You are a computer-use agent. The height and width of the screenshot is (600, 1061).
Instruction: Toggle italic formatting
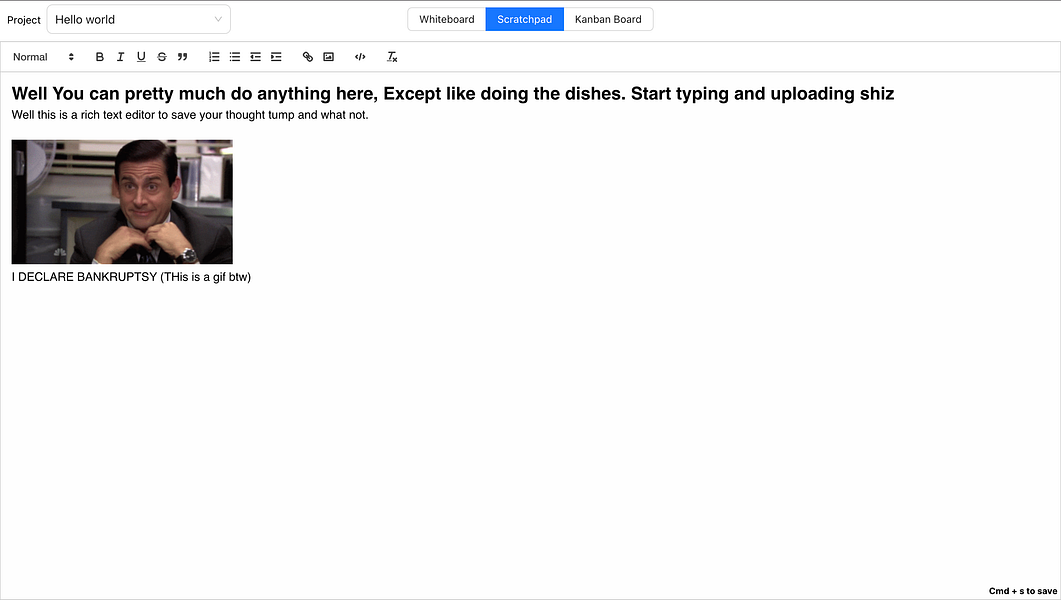(x=120, y=57)
